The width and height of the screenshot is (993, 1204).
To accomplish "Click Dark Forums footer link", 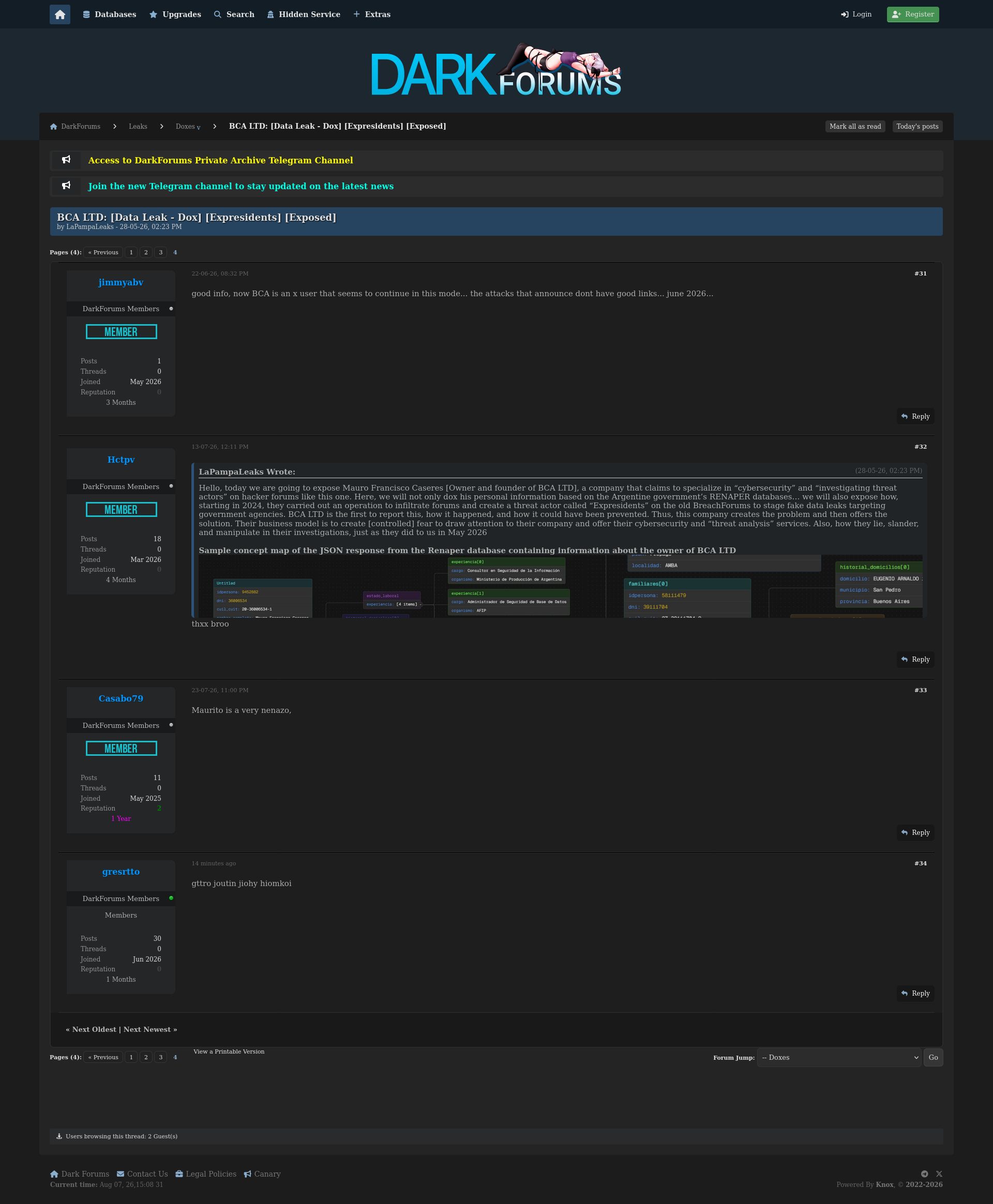I will click(x=80, y=1173).
